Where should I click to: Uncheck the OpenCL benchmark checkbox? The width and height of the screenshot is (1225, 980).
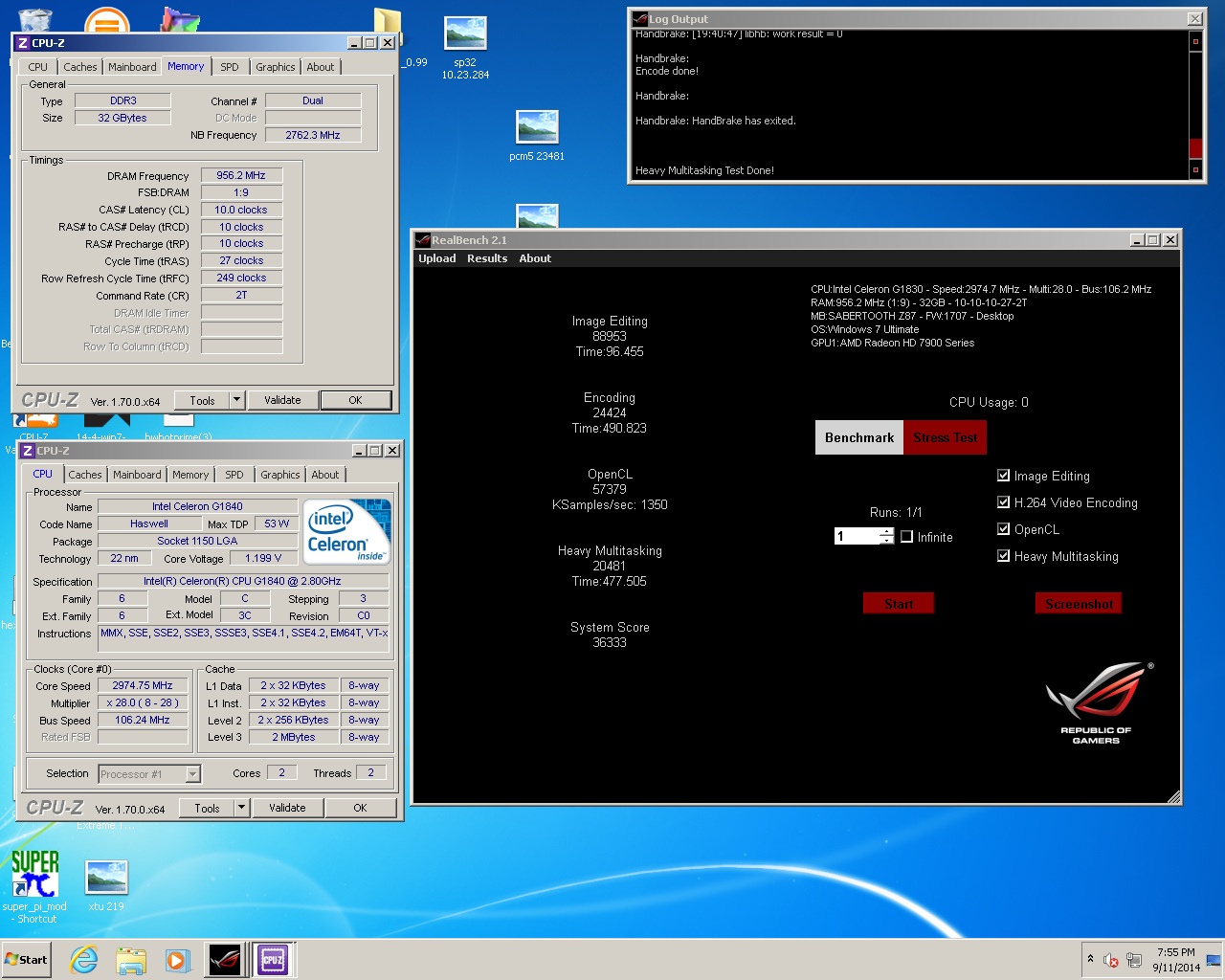(x=1003, y=529)
